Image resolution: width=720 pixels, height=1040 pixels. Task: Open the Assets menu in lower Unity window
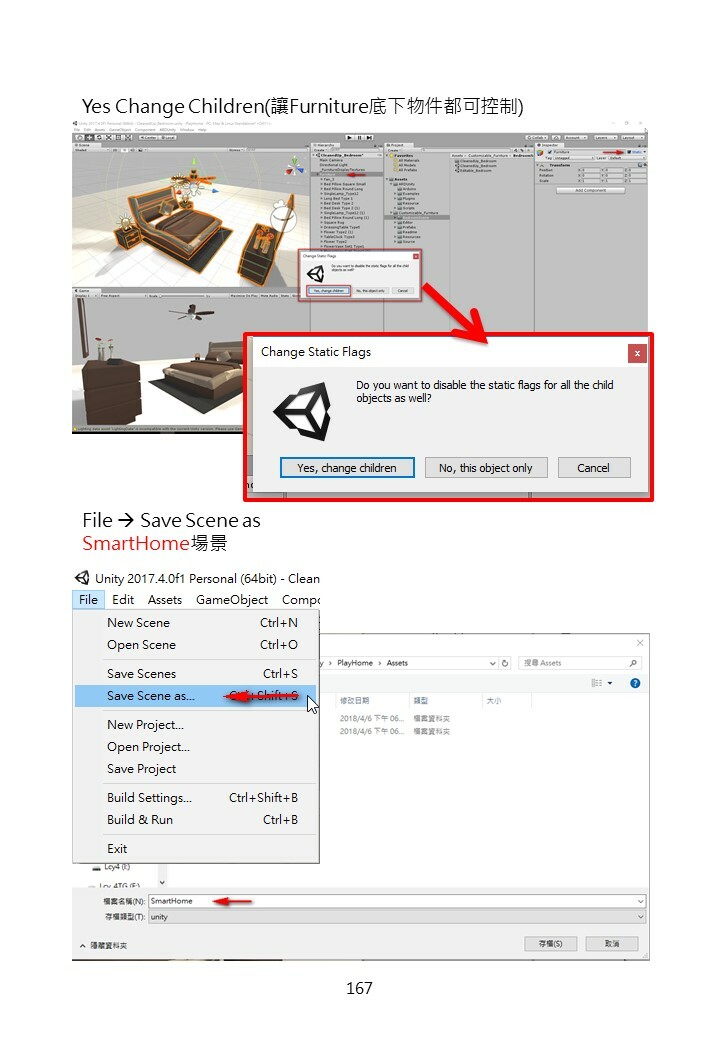pos(164,600)
